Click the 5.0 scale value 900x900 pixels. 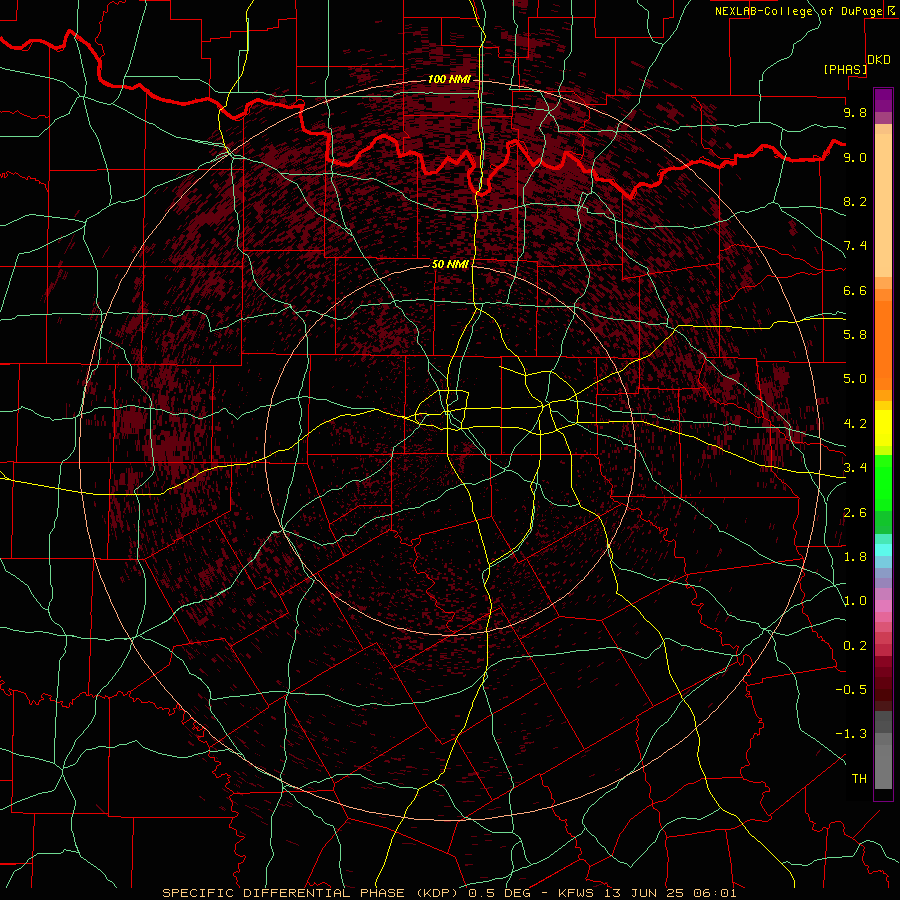(x=855, y=379)
